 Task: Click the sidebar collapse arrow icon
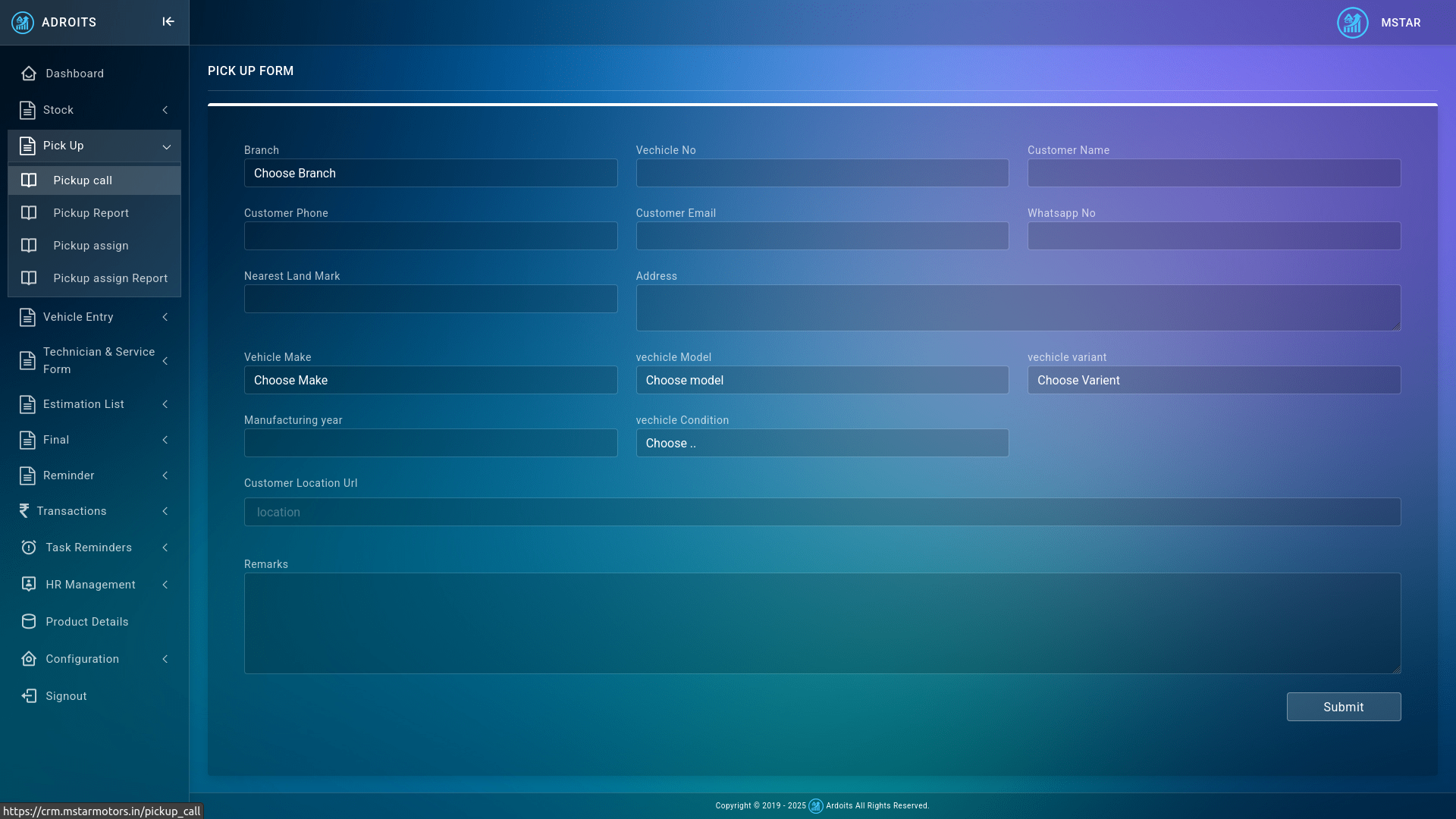pos(168,22)
